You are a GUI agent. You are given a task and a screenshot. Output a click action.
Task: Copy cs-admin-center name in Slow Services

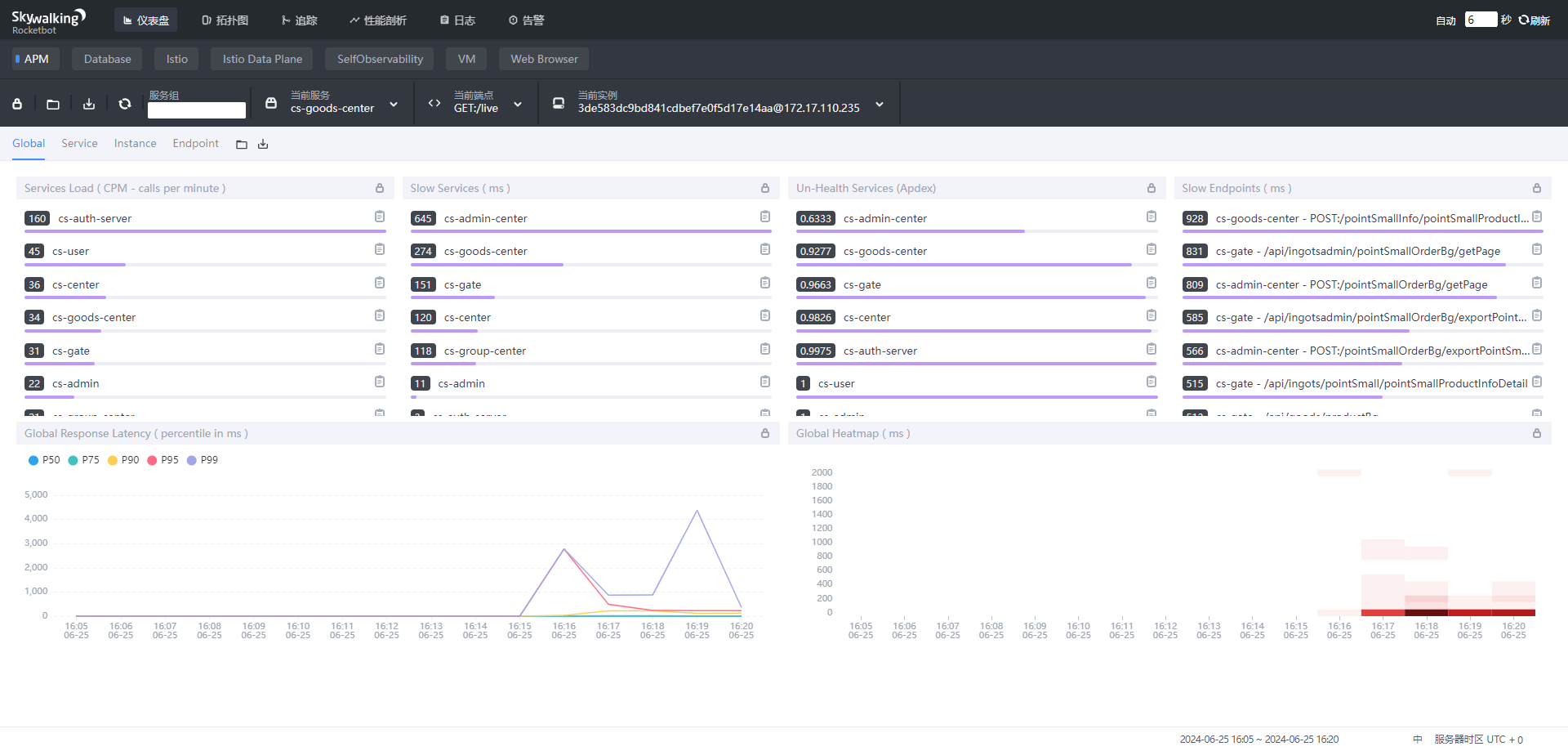tap(765, 217)
